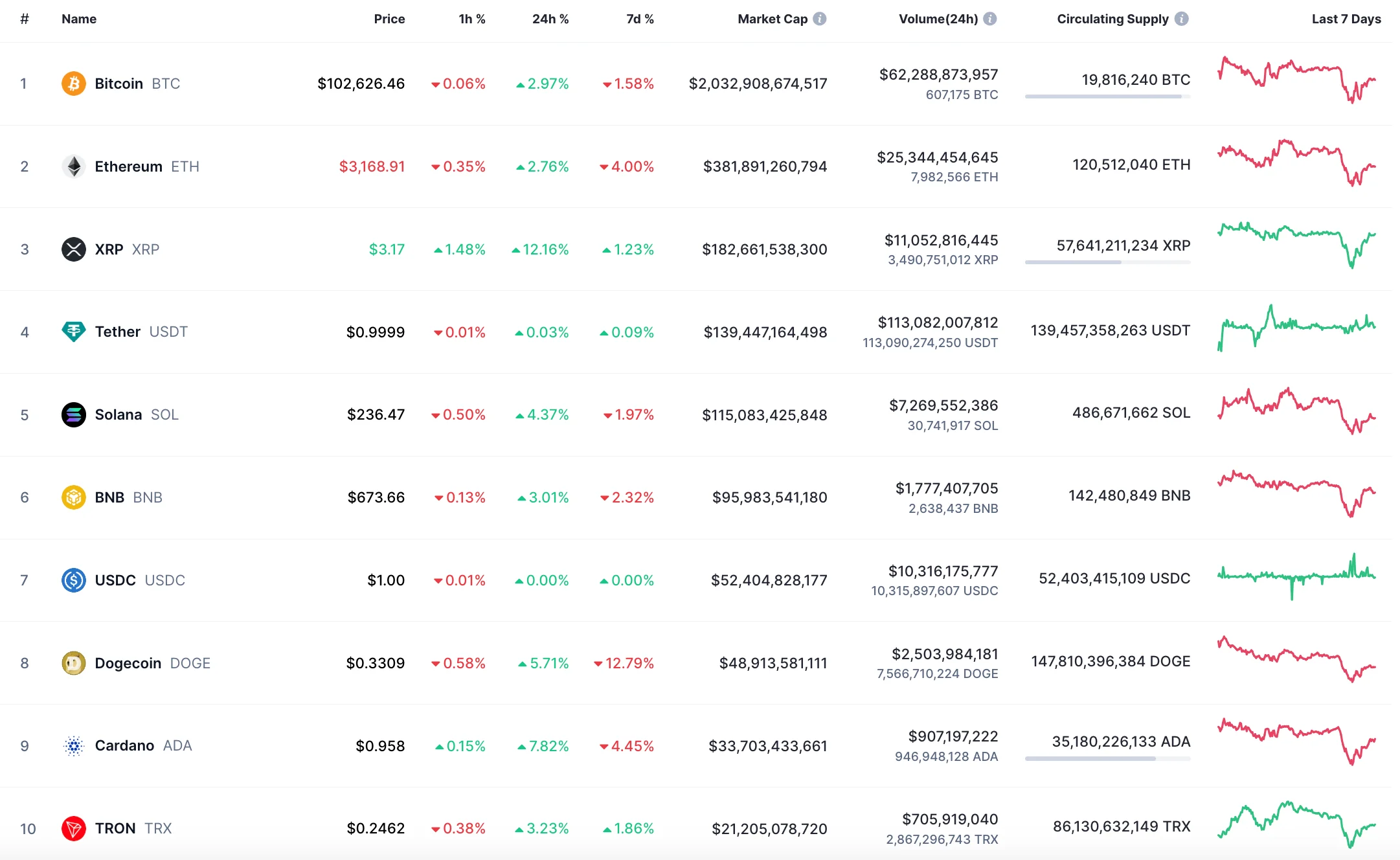Click the Market Cap info icon
The width and height of the screenshot is (1400, 860).
(x=820, y=19)
